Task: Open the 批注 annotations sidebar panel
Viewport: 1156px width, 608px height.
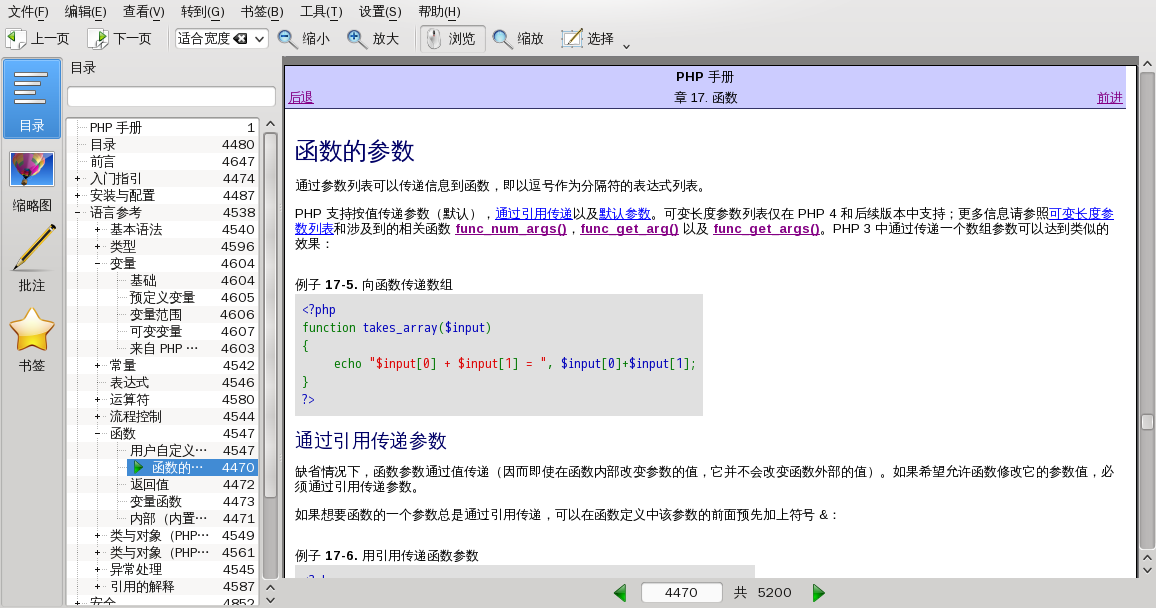Action: click(32, 259)
